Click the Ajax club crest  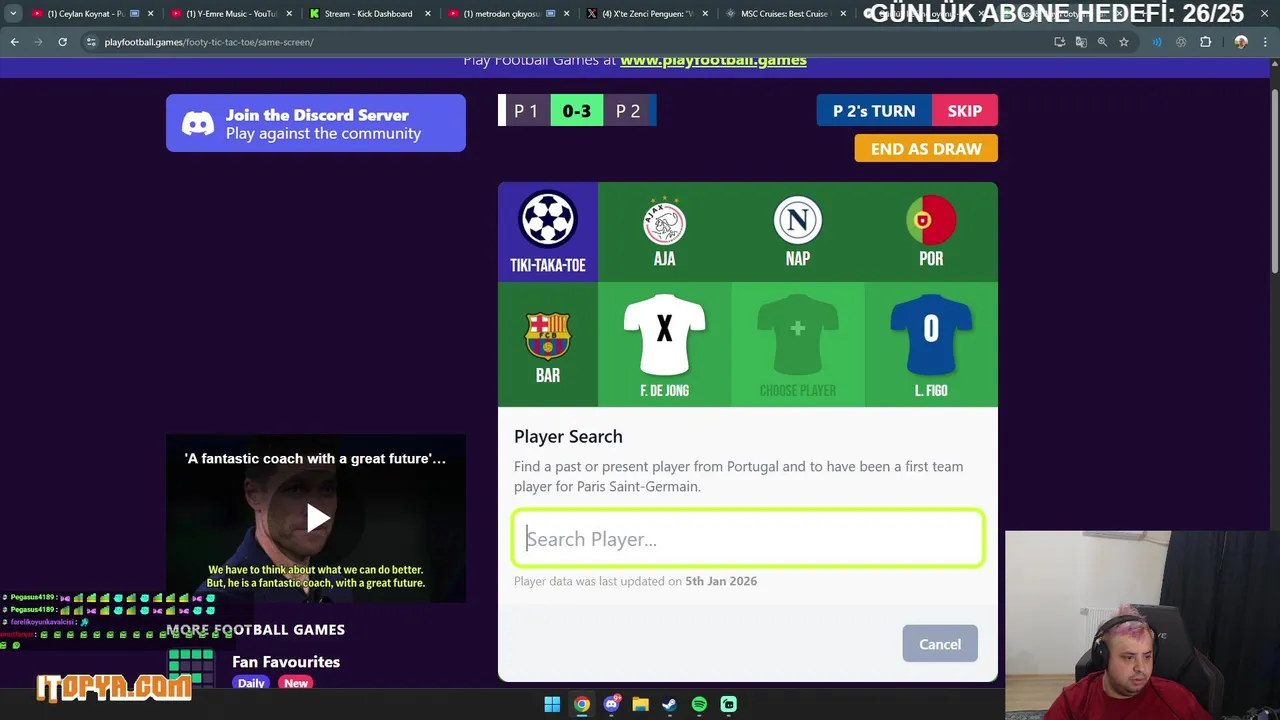click(664, 221)
